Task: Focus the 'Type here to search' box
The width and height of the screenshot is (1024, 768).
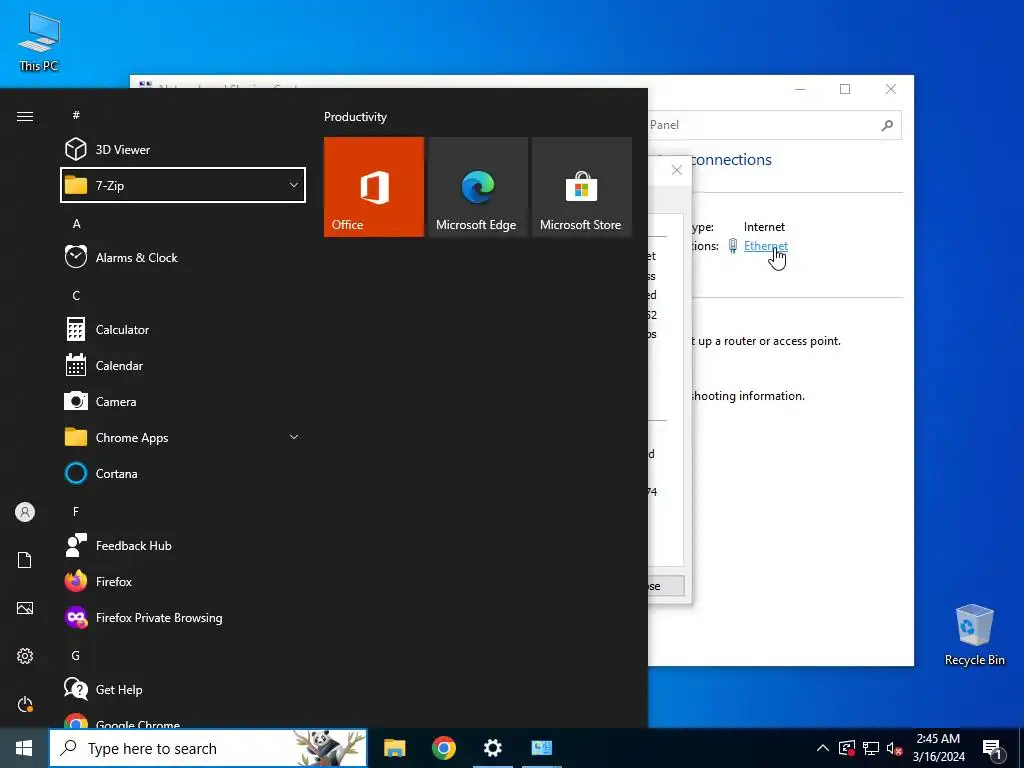Action: tap(208, 748)
